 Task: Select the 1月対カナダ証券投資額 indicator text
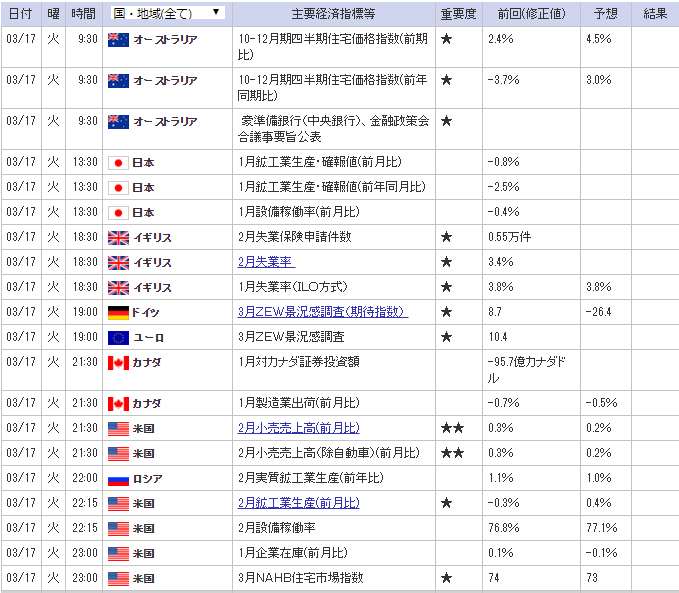pos(299,362)
